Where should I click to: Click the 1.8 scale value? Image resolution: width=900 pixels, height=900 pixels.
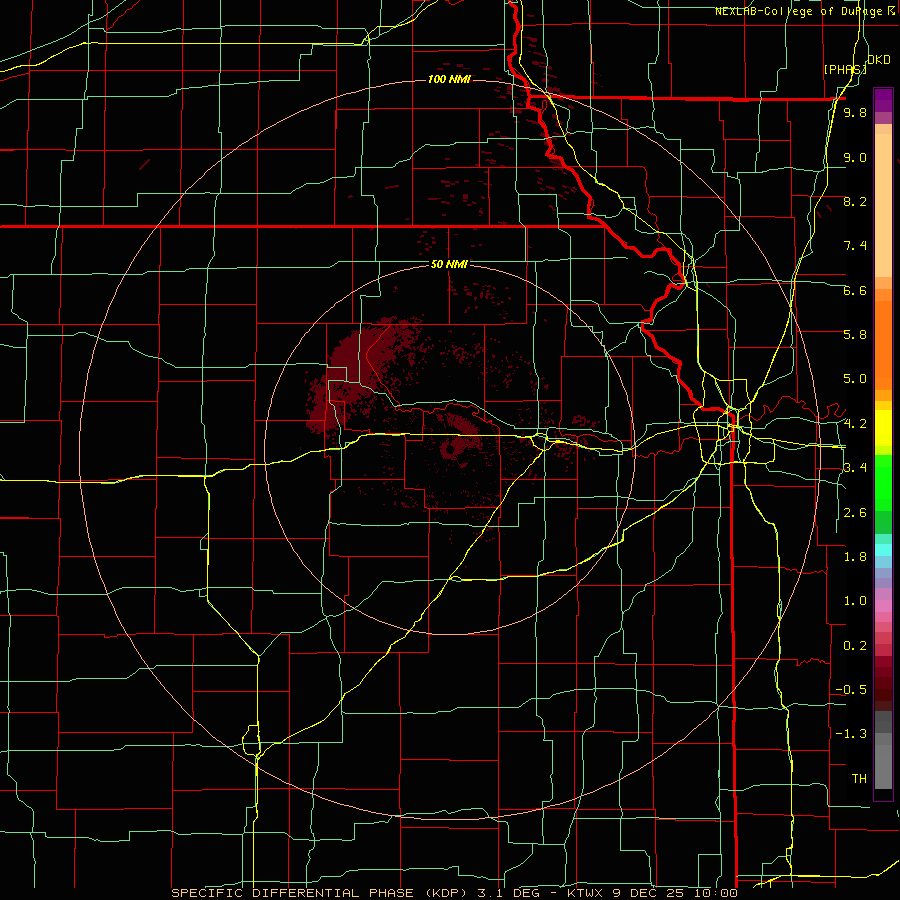click(x=855, y=557)
